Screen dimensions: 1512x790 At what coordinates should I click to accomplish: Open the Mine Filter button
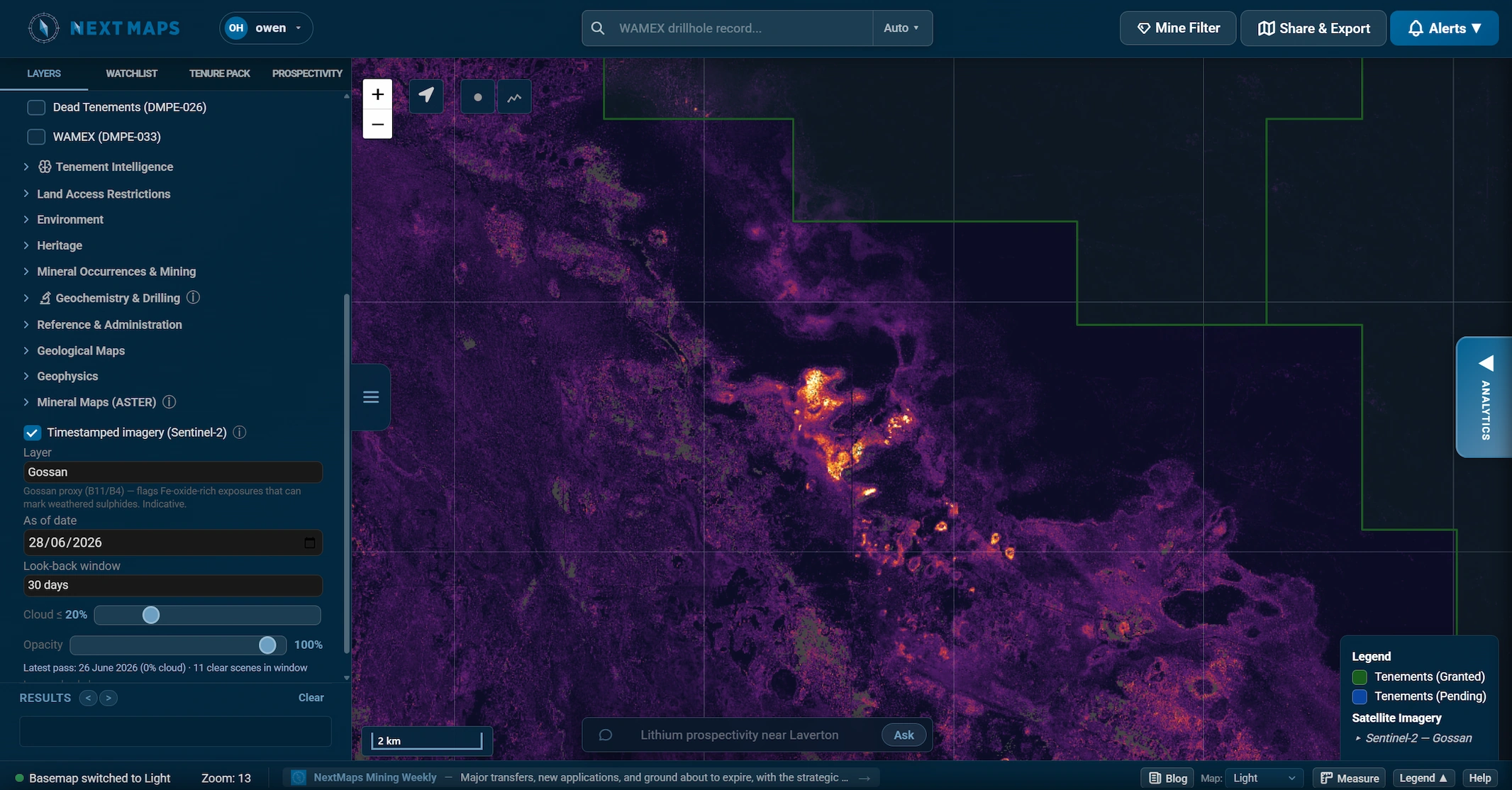(1178, 28)
